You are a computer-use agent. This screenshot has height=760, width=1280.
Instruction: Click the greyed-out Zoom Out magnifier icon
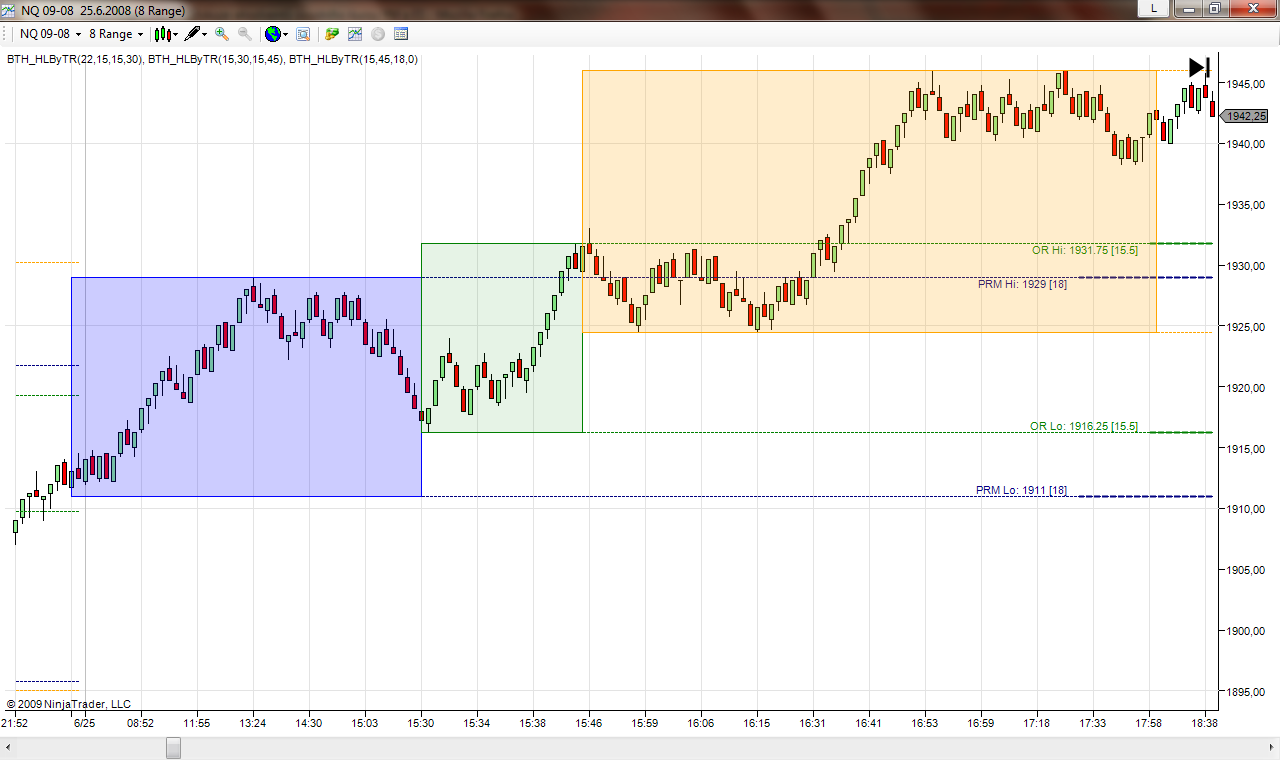245,34
